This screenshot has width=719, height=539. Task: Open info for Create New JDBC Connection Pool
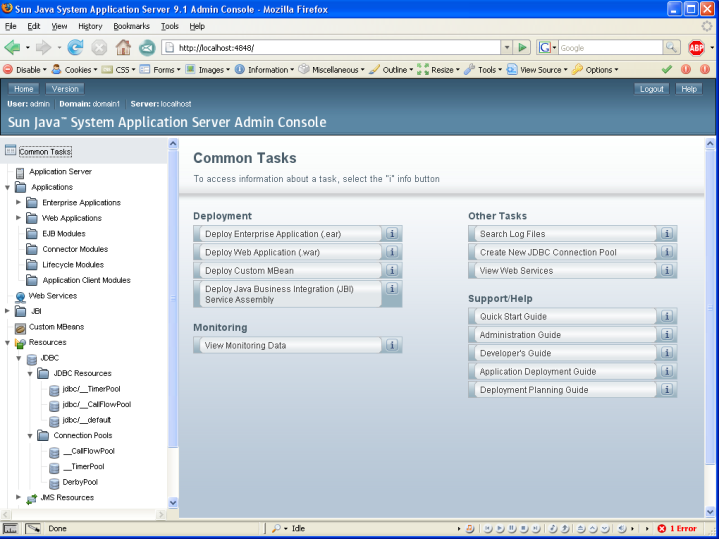[667, 252]
